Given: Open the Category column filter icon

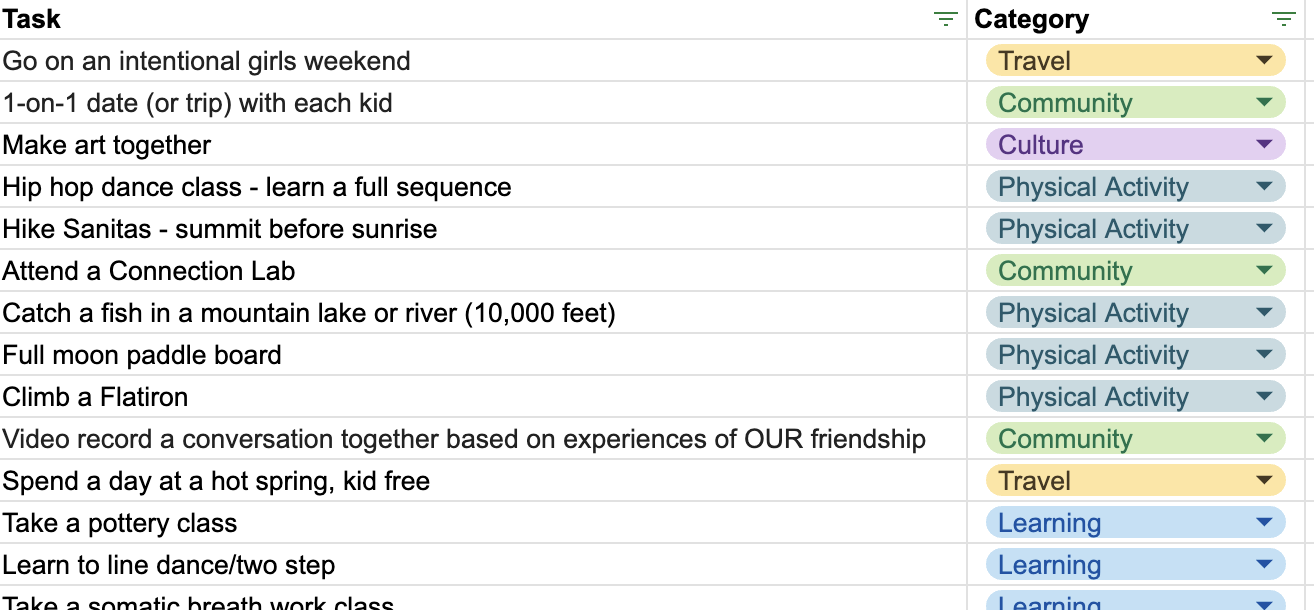Looking at the screenshot, I should pyautogui.click(x=1283, y=19).
